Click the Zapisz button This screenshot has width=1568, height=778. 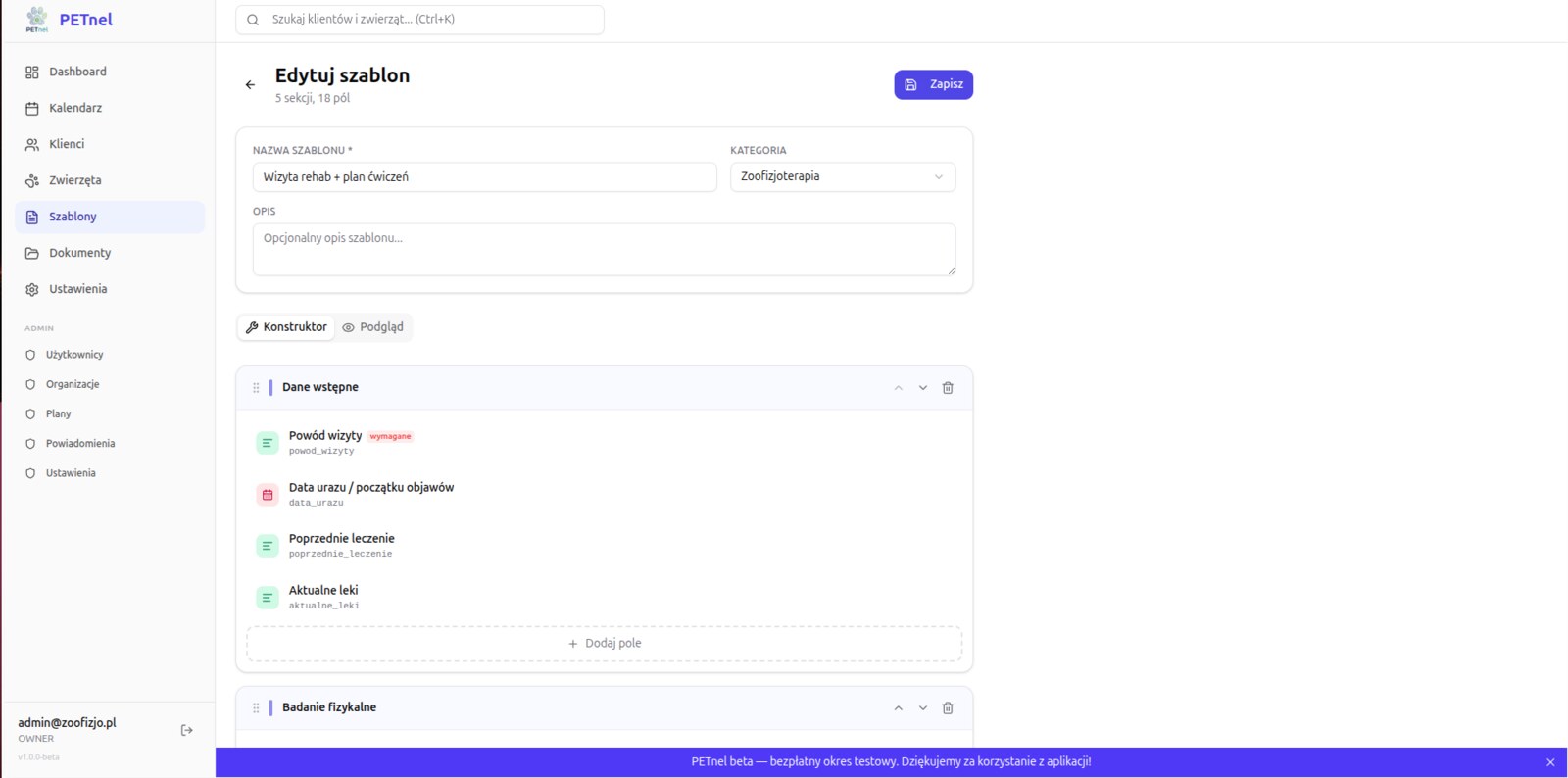[933, 84]
